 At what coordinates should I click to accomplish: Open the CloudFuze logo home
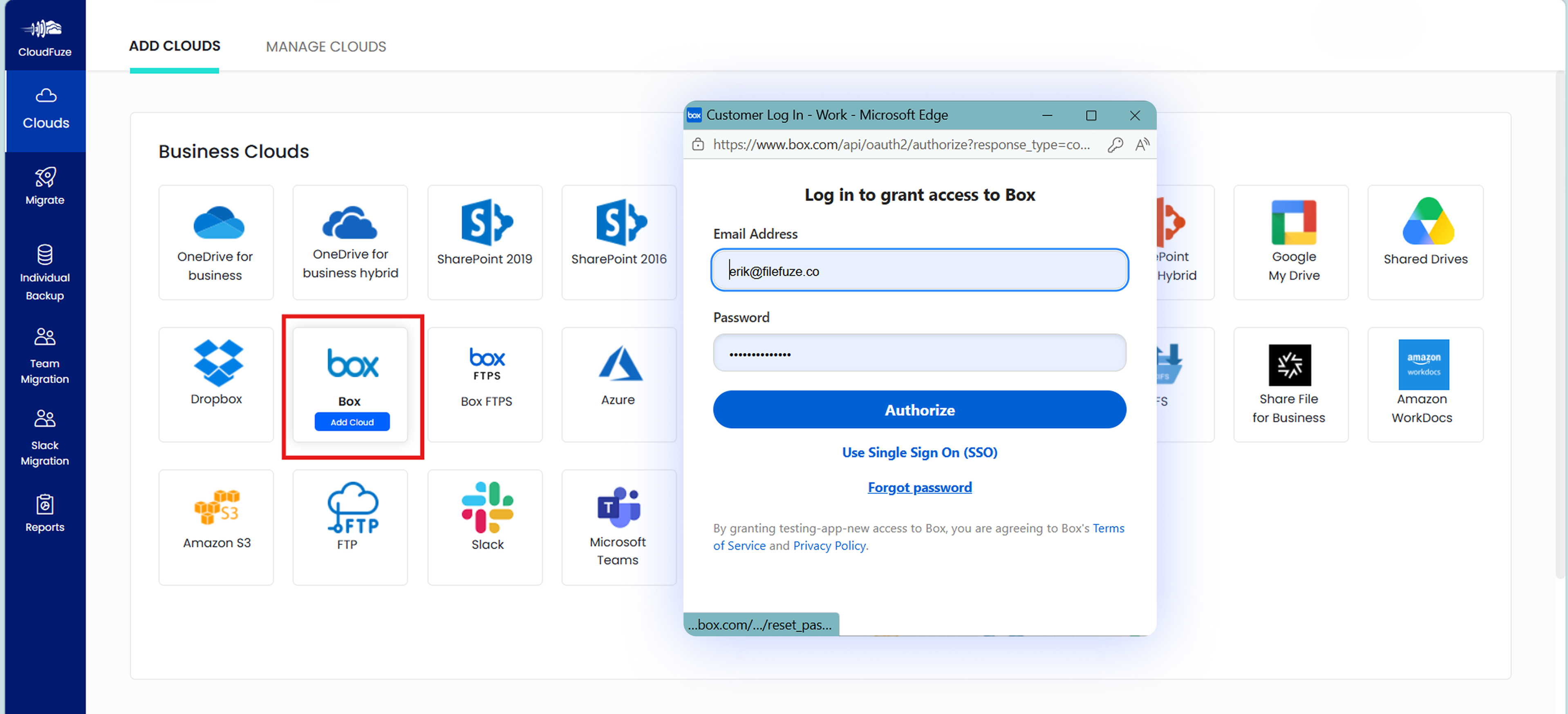click(x=45, y=38)
